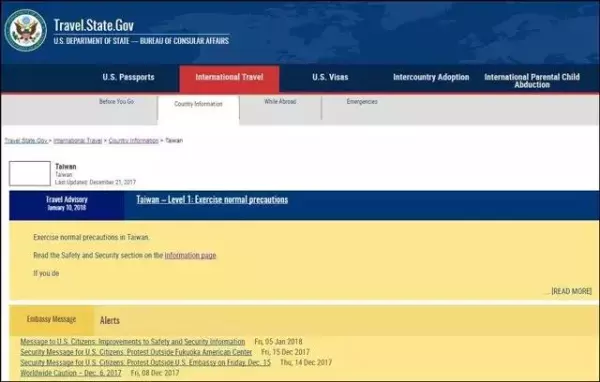
Task: Open International Parental Child Abduction
Action: pos(532,81)
